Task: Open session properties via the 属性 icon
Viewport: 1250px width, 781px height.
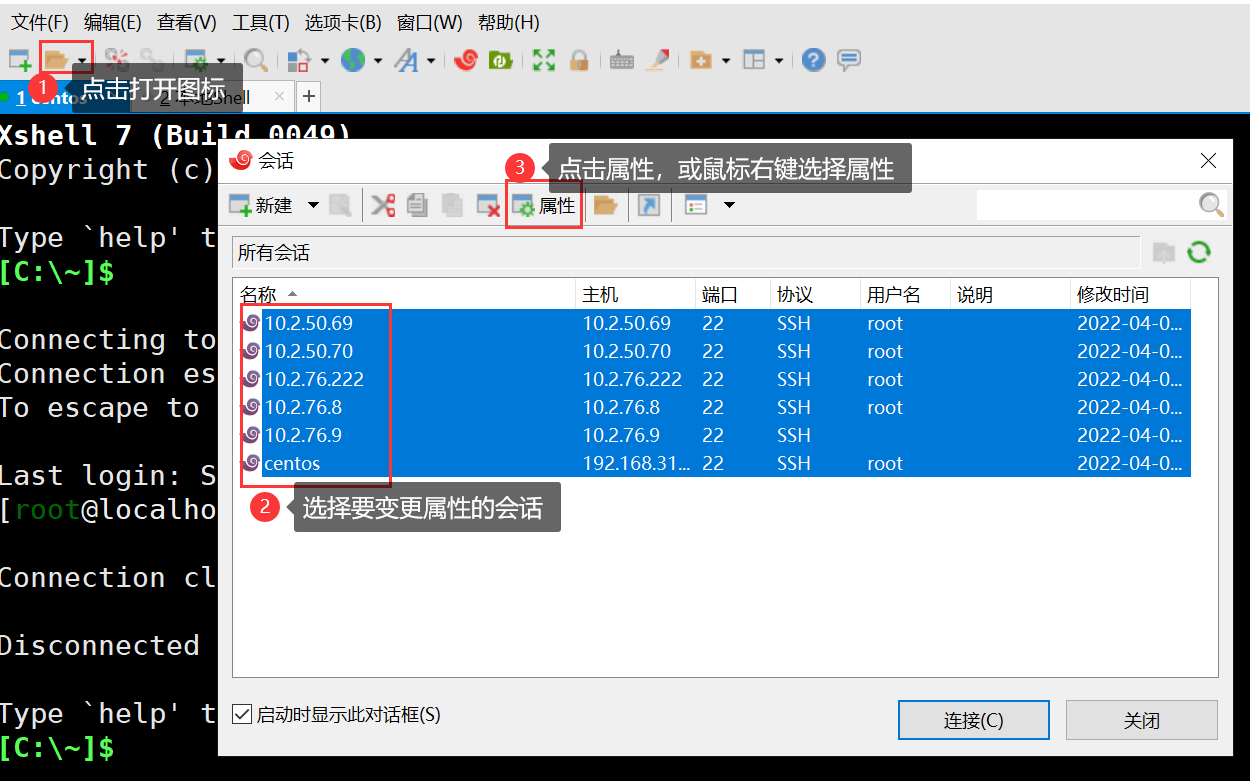Action: click(x=543, y=204)
